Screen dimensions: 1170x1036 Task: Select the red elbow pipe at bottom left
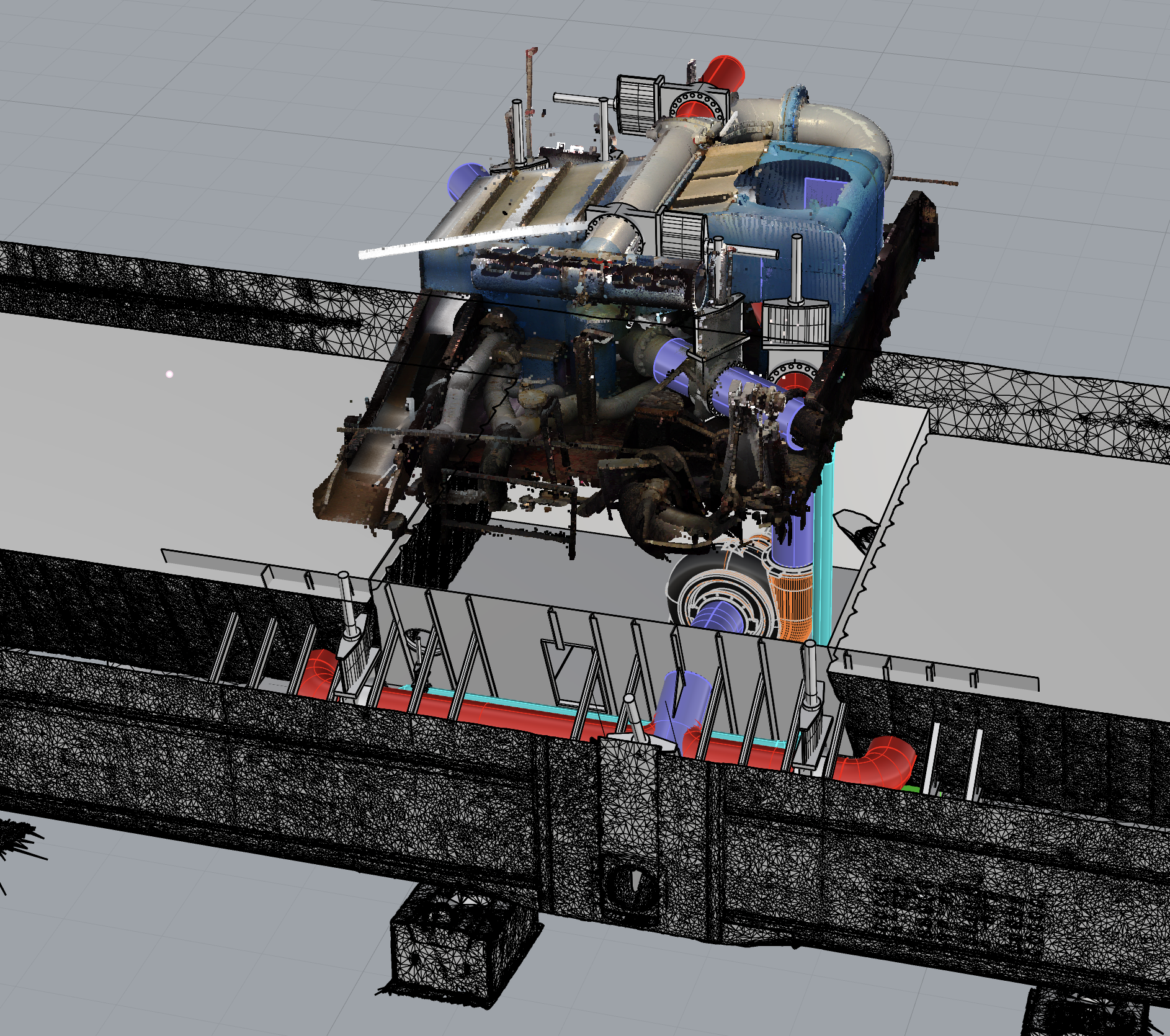pyautogui.click(x=316, y=673)
